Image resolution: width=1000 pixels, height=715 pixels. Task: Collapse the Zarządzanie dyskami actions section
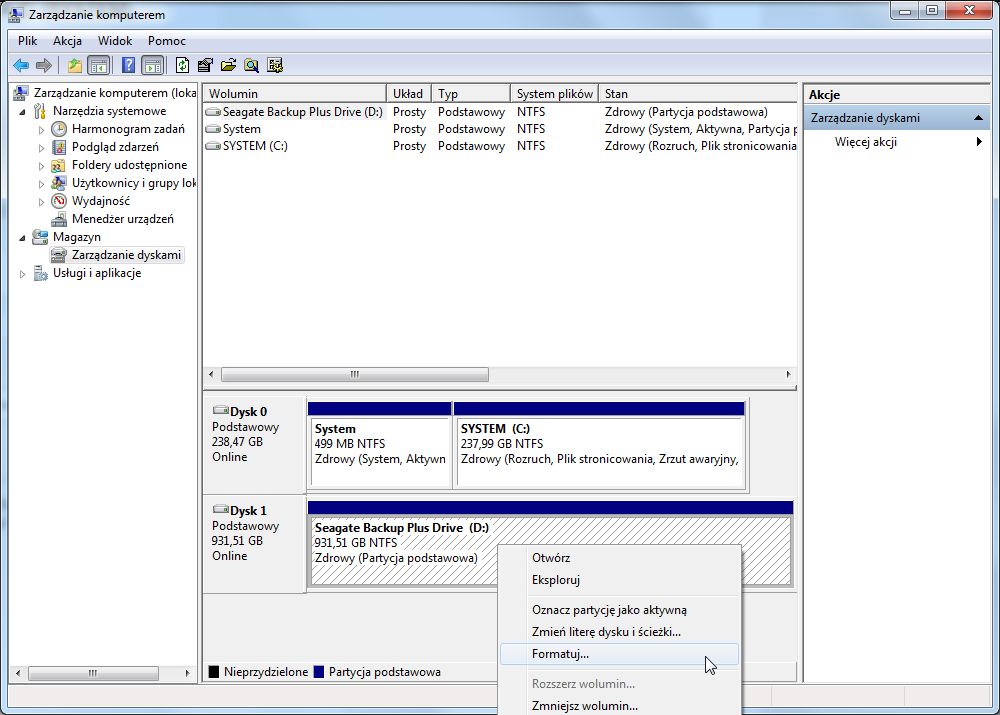(979, 117)
